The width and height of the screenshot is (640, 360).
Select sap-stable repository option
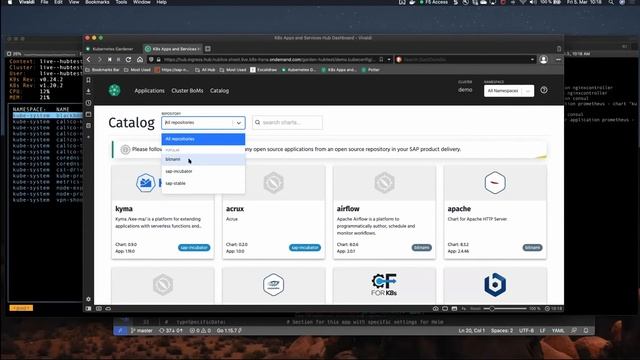[203, 183]
